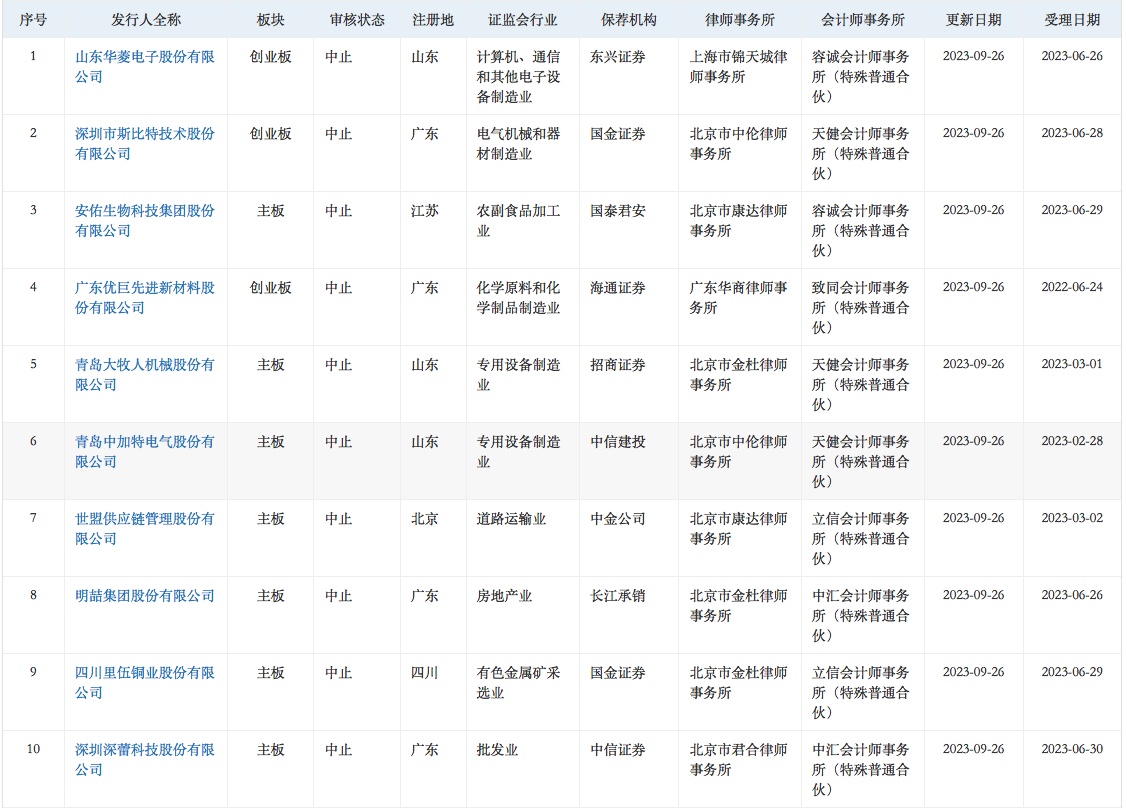Open 深圳深蕾科技股份有限公司 link
The width and height of the screenshot is (1127, 809).
point(144,759)
